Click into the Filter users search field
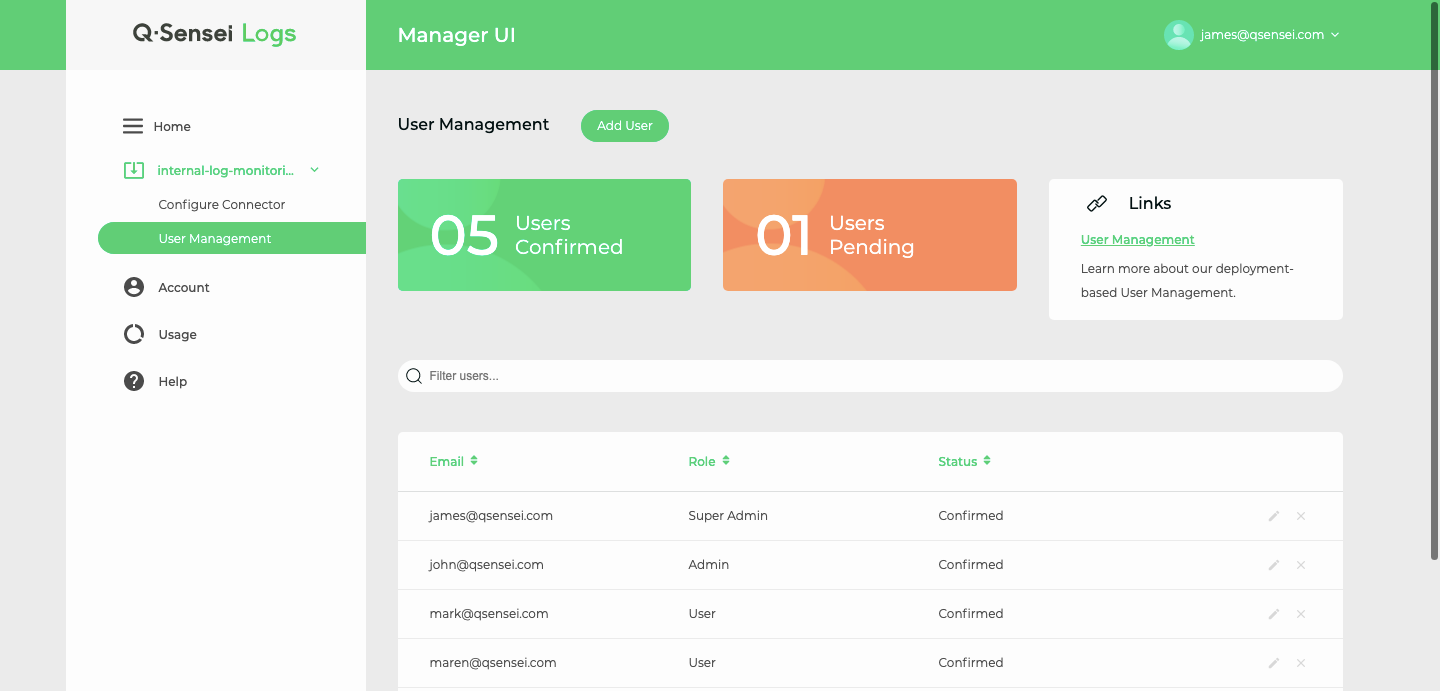The height and width of the screenshot is (691, 1440). pos(870,376)
